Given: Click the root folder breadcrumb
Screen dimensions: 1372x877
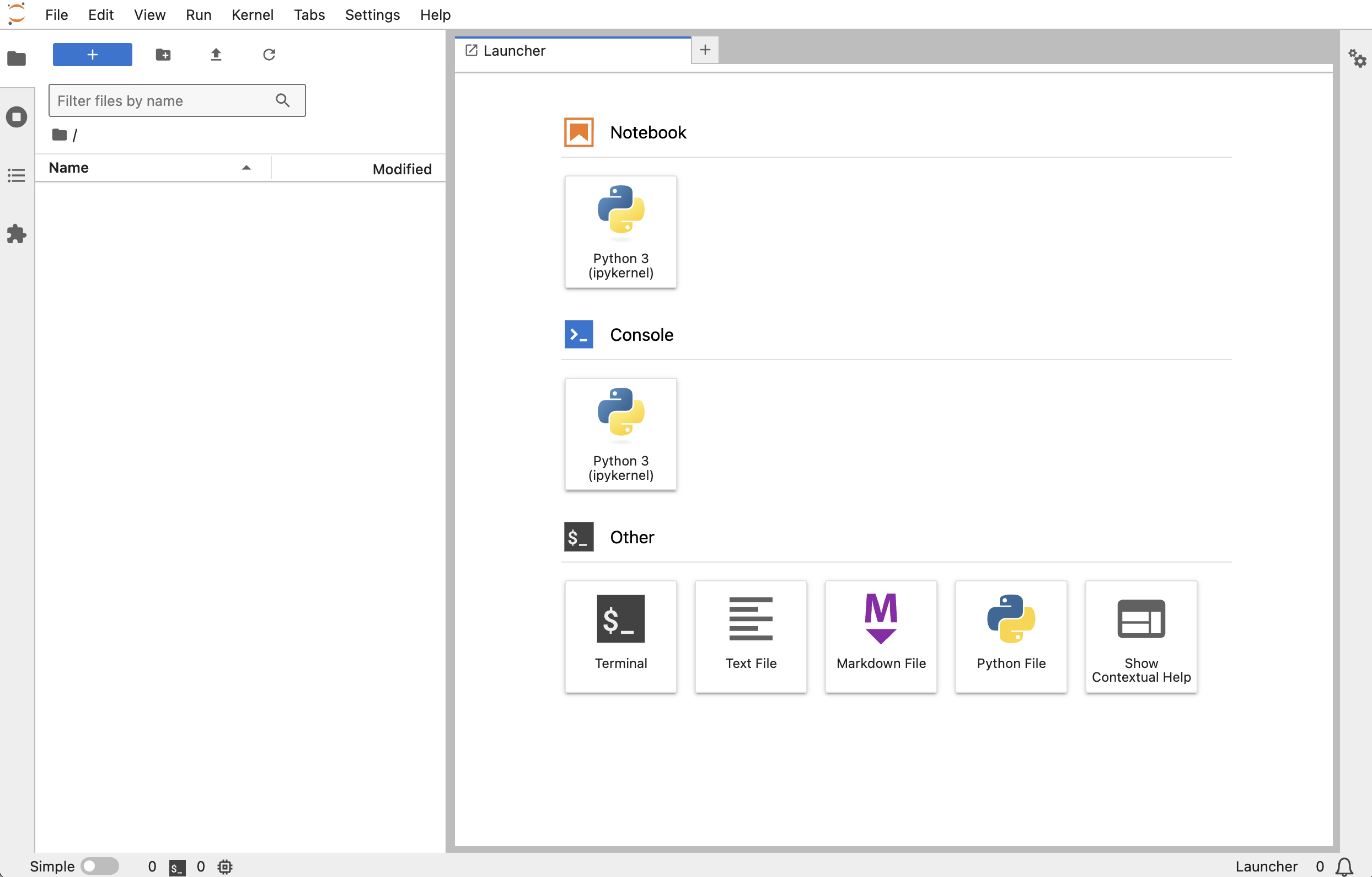Looking at the screenshot, I should click(60, 135).
